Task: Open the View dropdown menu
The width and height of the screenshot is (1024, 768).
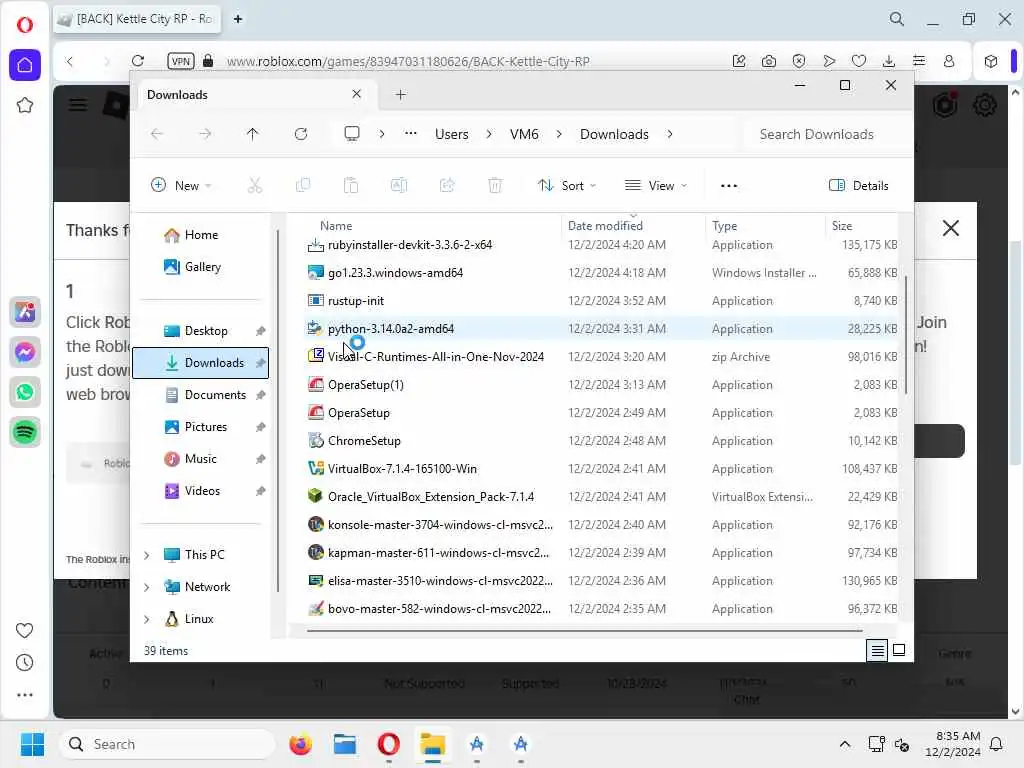Action: (656, 185)
